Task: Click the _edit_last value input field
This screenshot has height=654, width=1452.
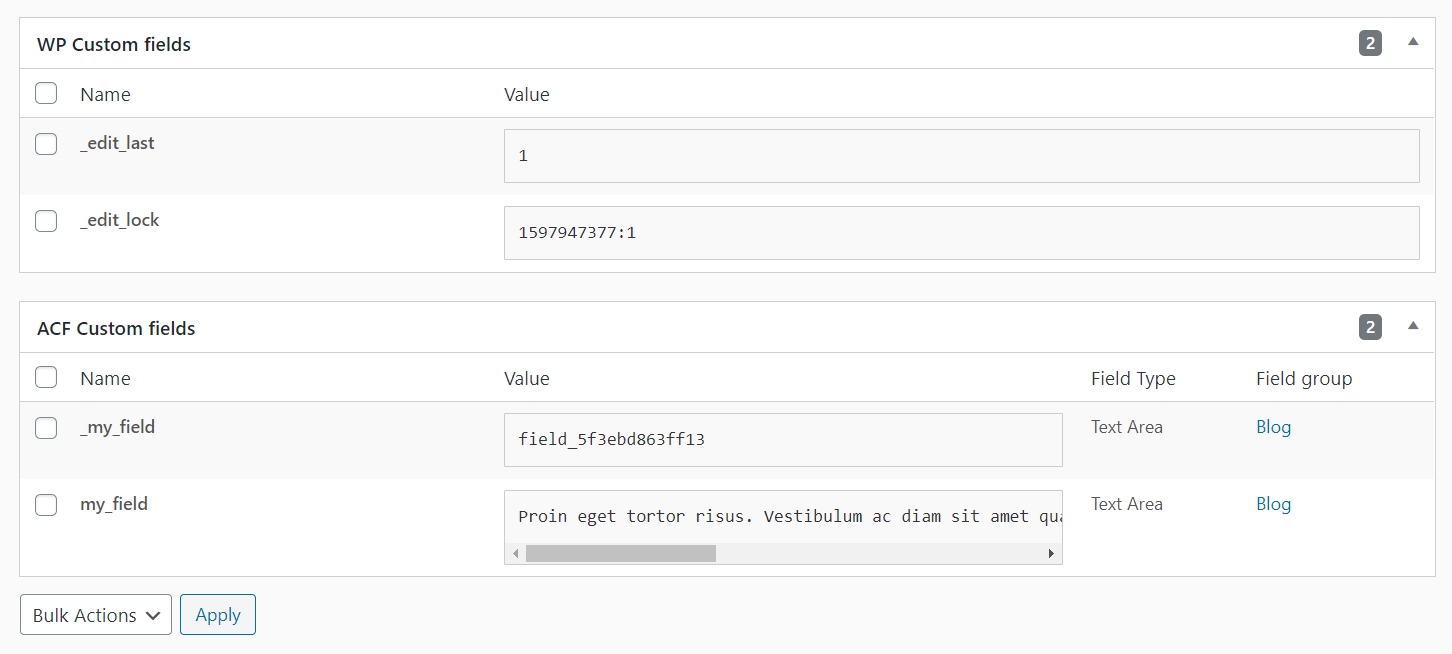Action: point(962,156)
